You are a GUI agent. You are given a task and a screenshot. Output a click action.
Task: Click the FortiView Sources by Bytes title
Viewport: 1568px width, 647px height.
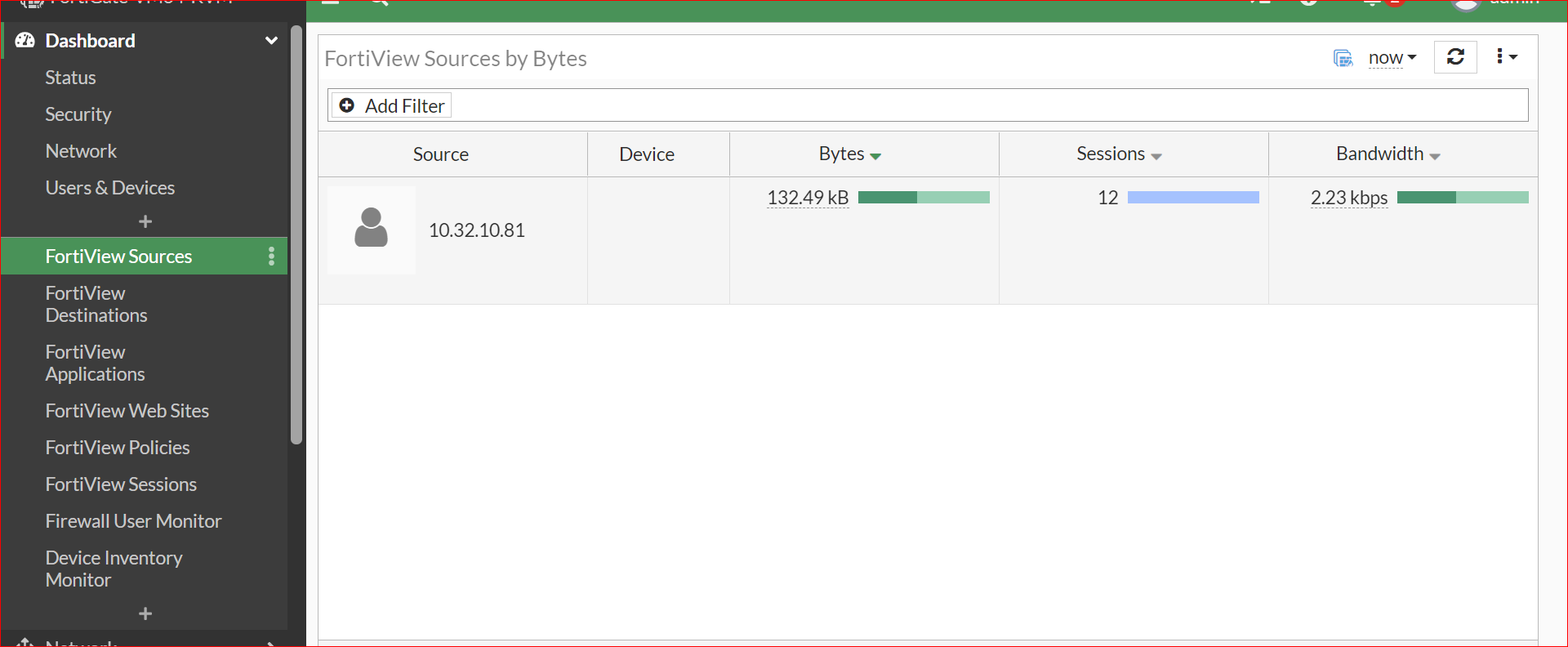pyautogui.click(x=456, y=59)
